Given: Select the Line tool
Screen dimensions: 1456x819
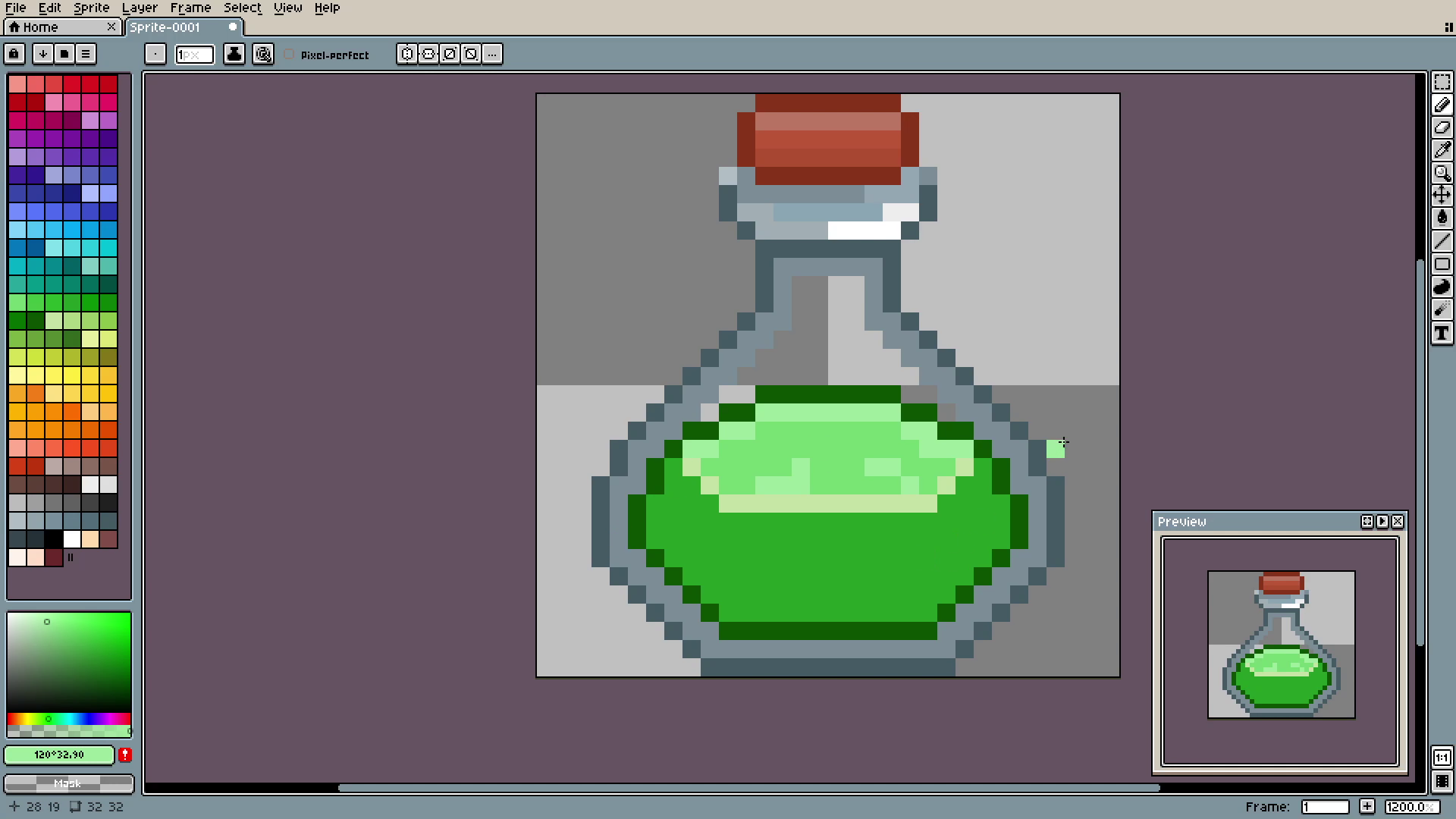Looking at the screenshot, I should 1442,241.
